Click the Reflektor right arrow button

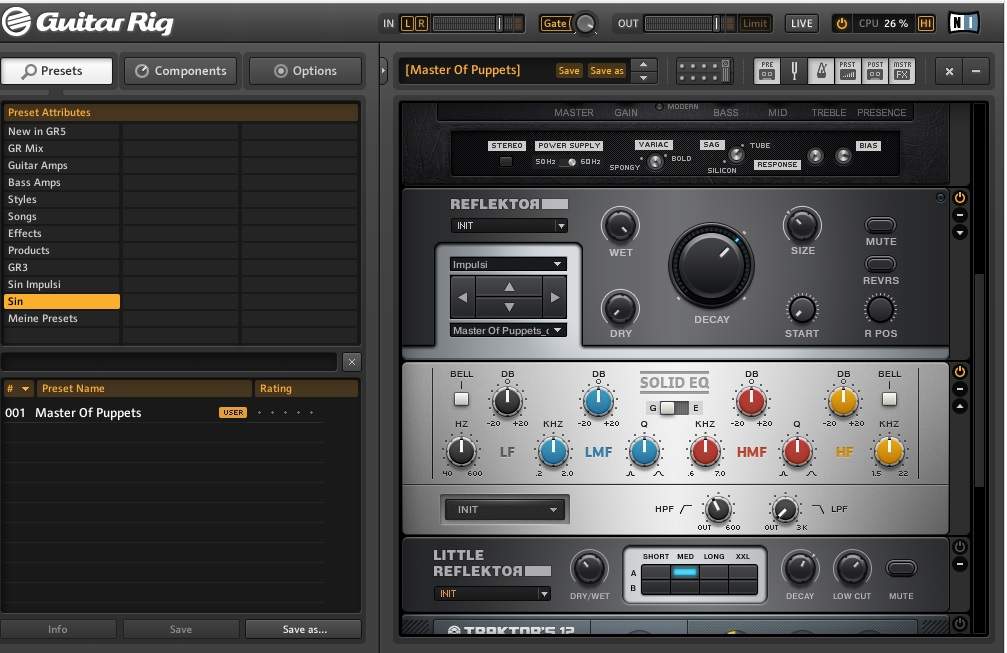tap(555, 297)
